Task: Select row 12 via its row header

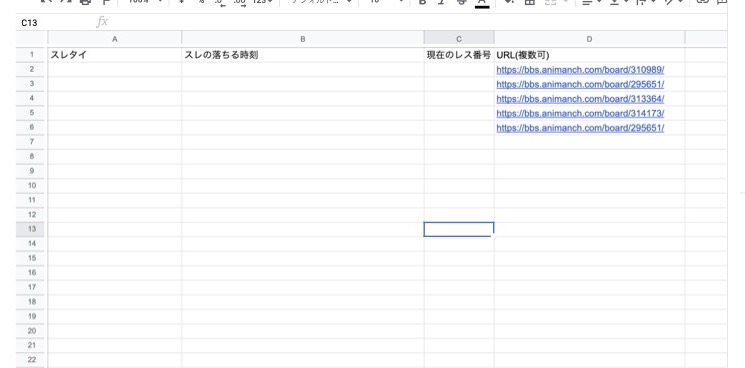Action: (32, 215)
